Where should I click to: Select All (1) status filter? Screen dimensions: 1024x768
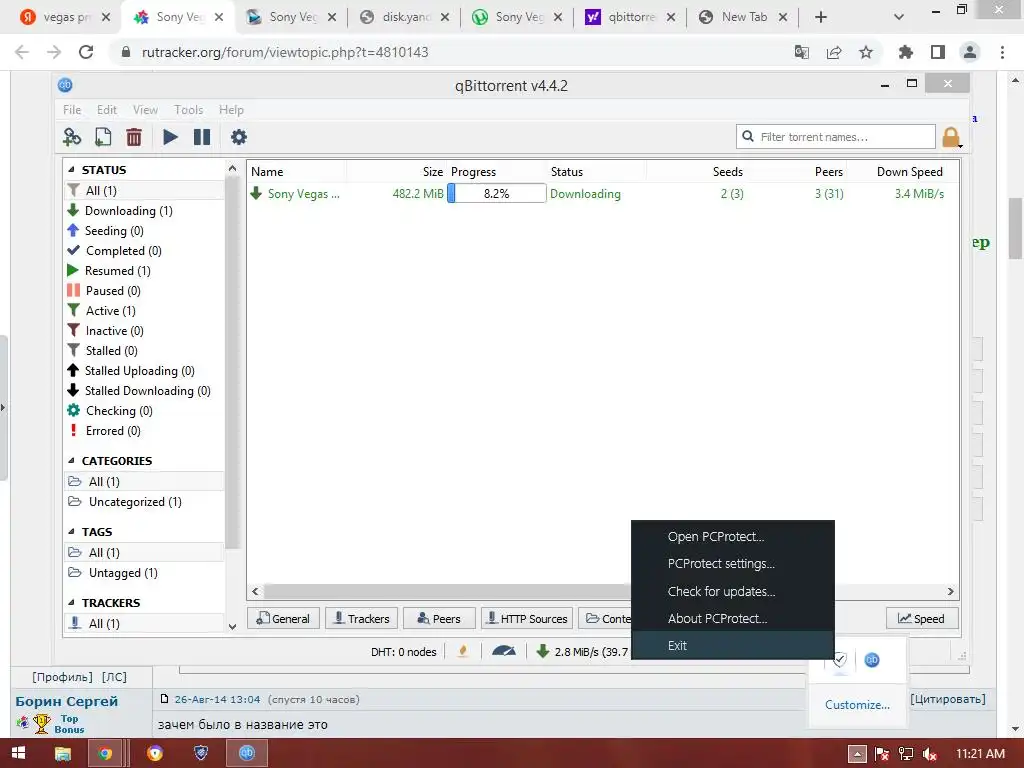tap(144, 191)
